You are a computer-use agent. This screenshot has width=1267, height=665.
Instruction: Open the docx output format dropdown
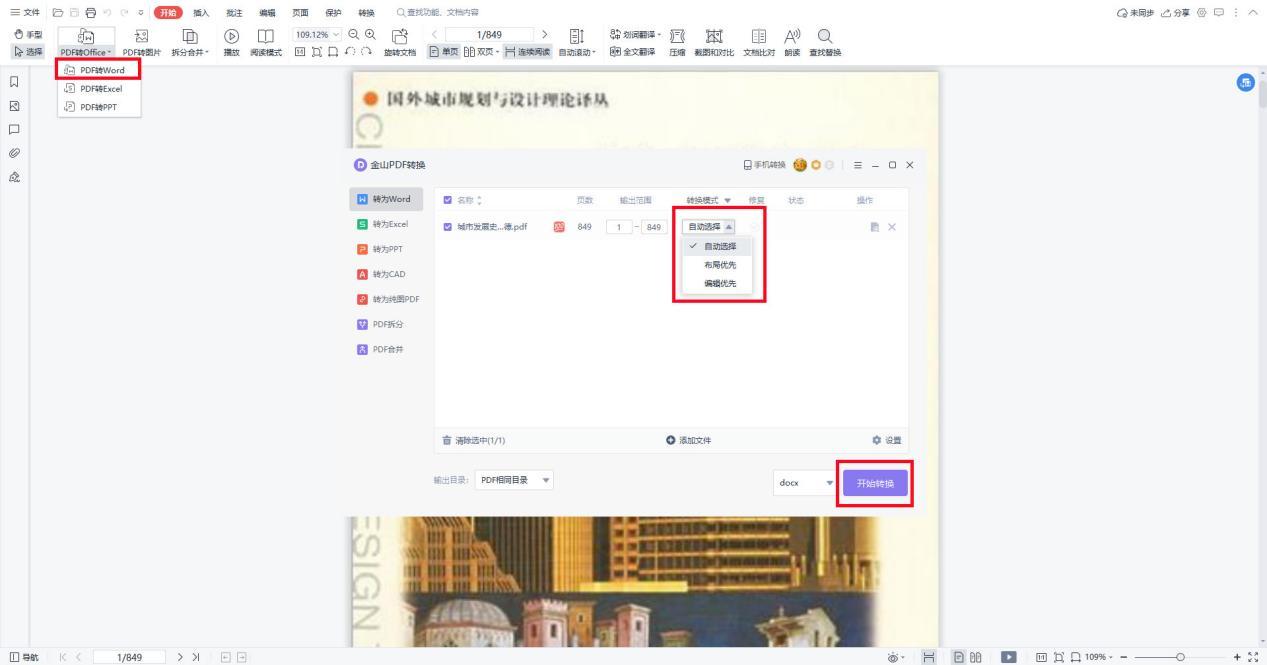(x=805, y=484)
